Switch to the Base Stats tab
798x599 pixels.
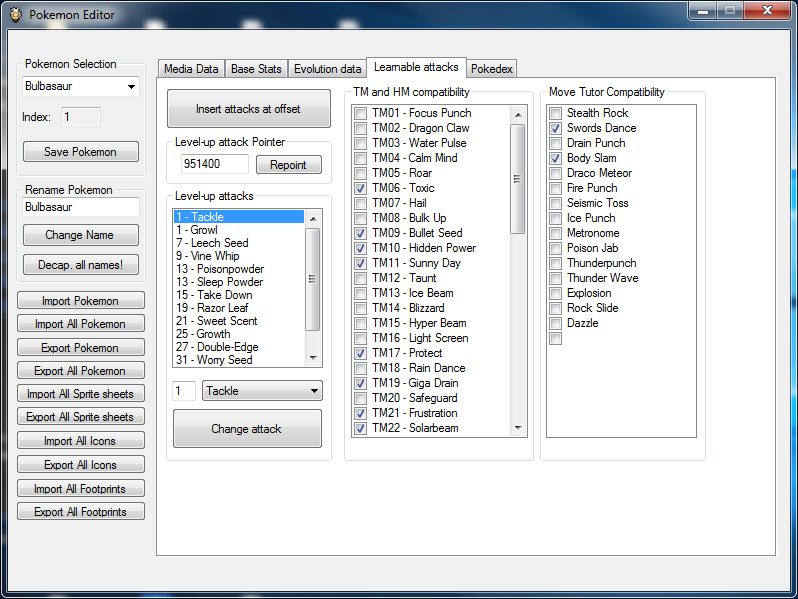256,69
